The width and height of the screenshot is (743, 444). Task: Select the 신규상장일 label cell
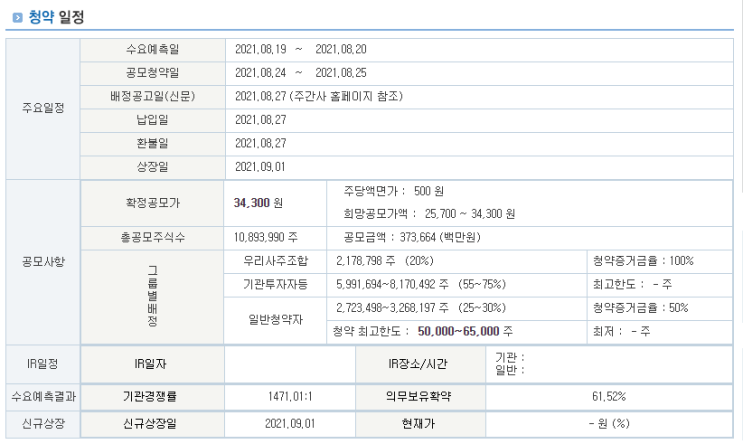point(153,424)
